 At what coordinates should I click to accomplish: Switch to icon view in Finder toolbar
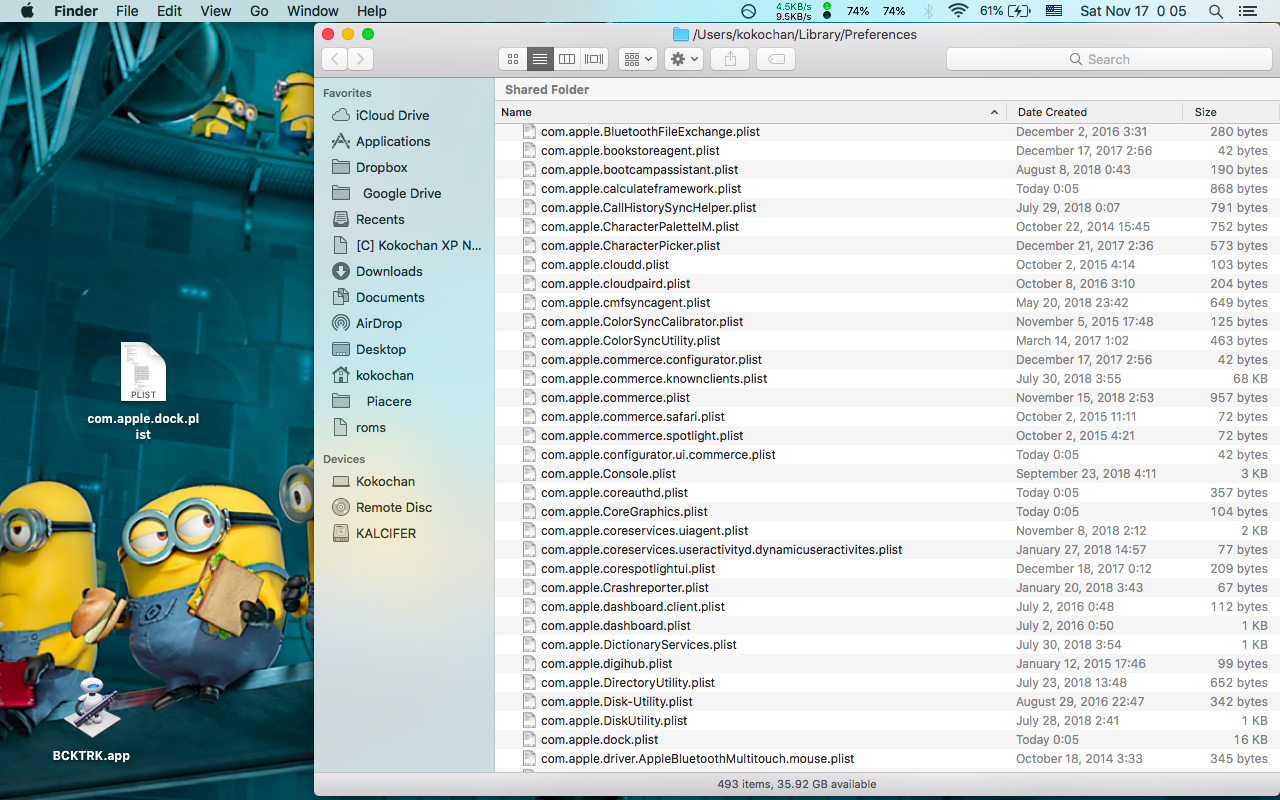(513, 59)
